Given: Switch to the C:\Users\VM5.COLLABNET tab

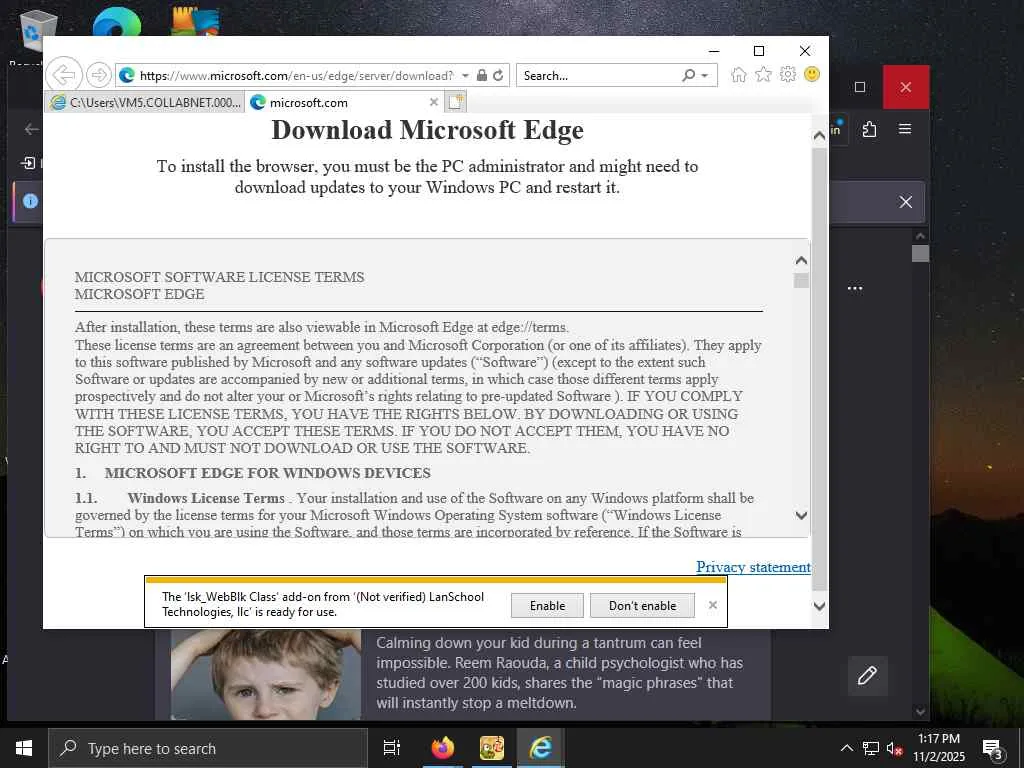Looking at the screenshot, I should point(145,103).
